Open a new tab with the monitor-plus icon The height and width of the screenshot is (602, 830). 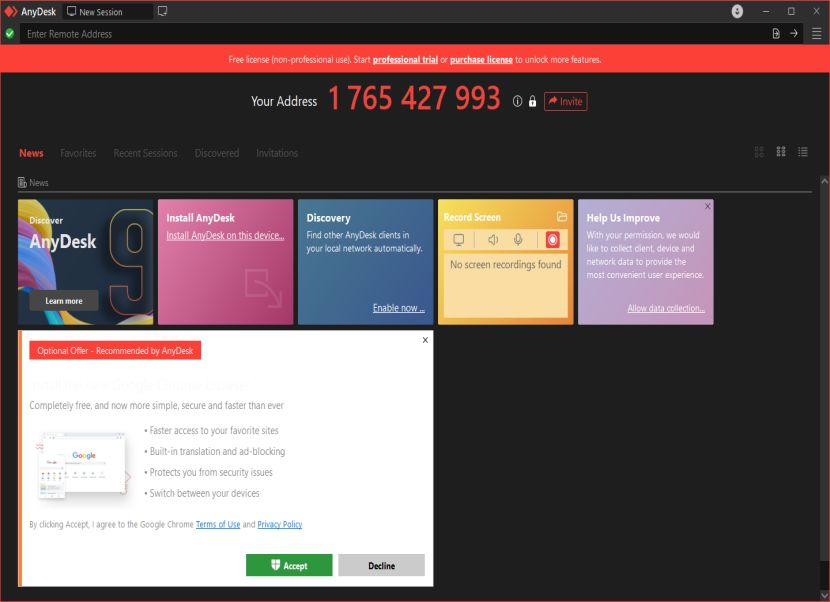click(x=163, y=11)
